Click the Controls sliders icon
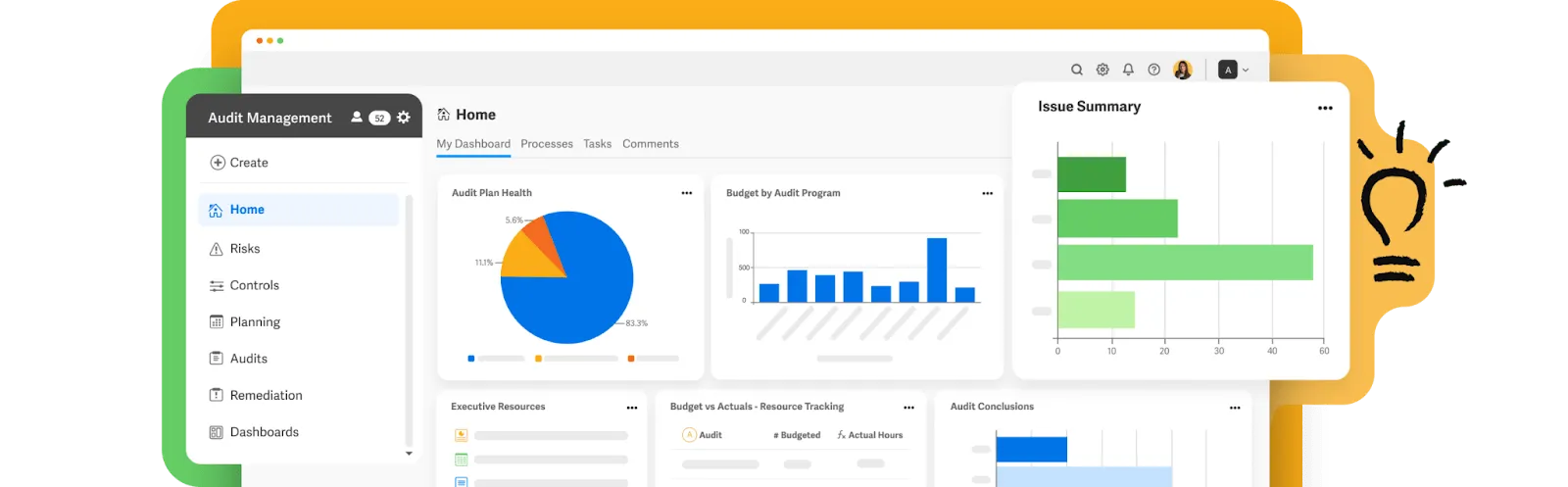The width and height of the screenshot is (1568, 487). [217, 286]
